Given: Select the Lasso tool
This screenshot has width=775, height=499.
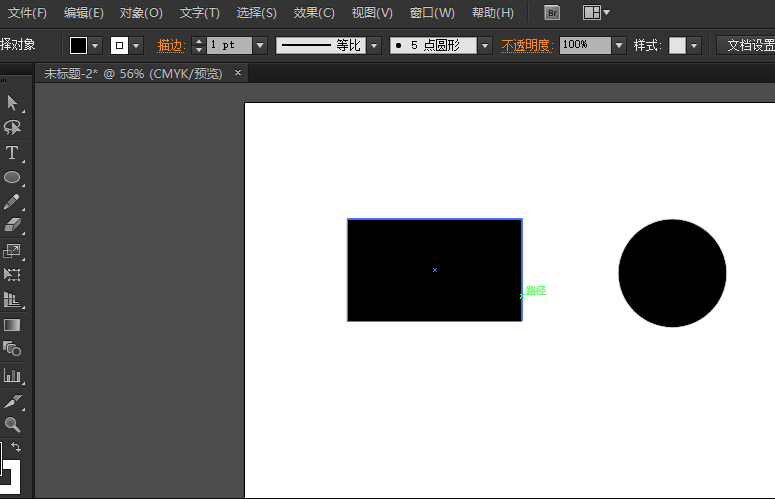Looking at the screenshot, I should pyautogui.click(x=12, y=128).
